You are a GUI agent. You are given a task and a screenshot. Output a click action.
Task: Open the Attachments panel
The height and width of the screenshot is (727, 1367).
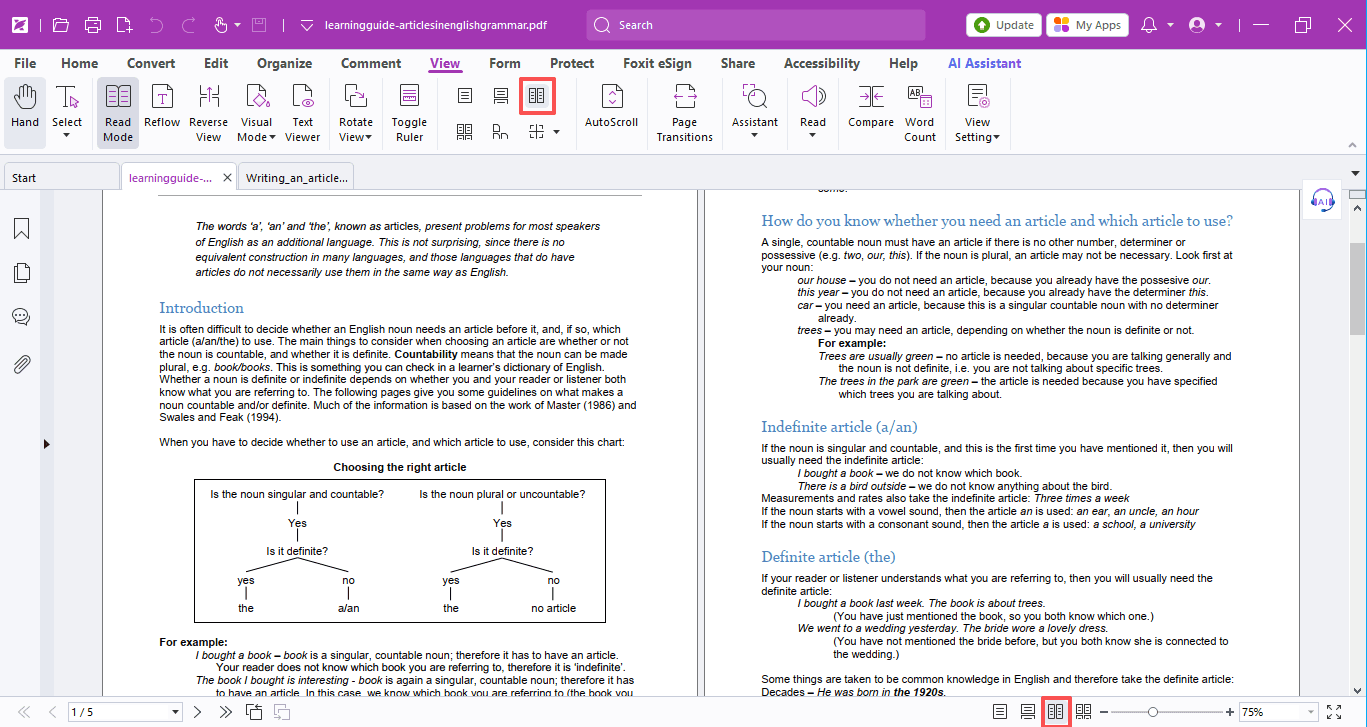[21, 363]
